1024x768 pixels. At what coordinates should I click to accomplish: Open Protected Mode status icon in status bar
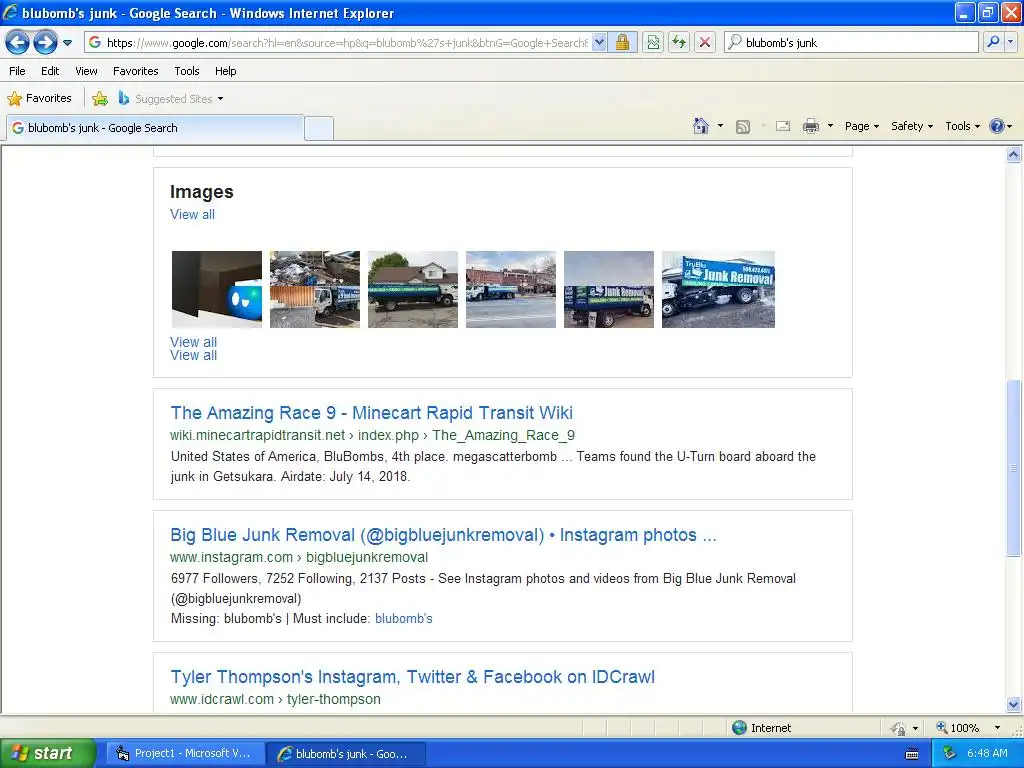(x=899, y=728)
